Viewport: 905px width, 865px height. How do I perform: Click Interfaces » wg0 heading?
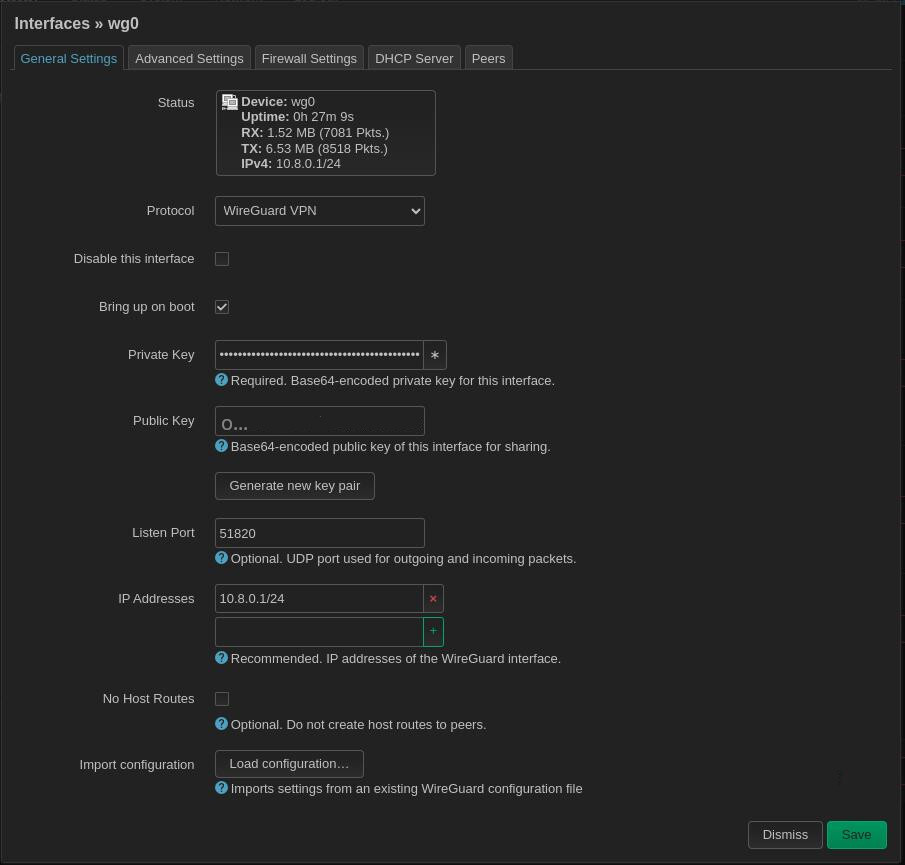point(76,24)
